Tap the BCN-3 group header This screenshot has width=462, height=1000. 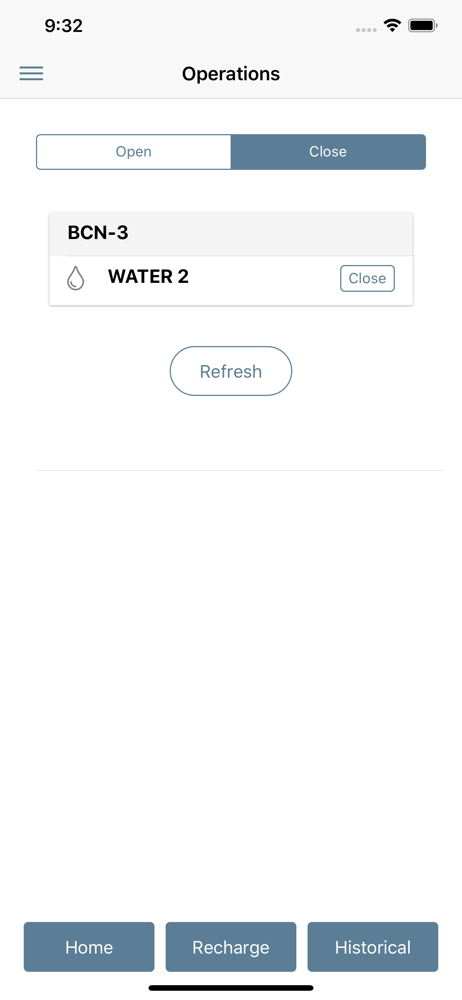click(231, 233)
